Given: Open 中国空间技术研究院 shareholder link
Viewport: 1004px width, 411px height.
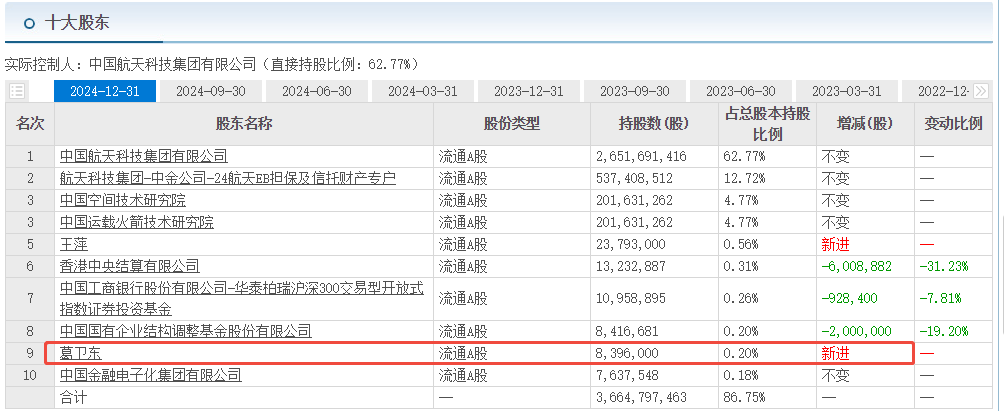Looking at the screenshot, I should point(122,200).
